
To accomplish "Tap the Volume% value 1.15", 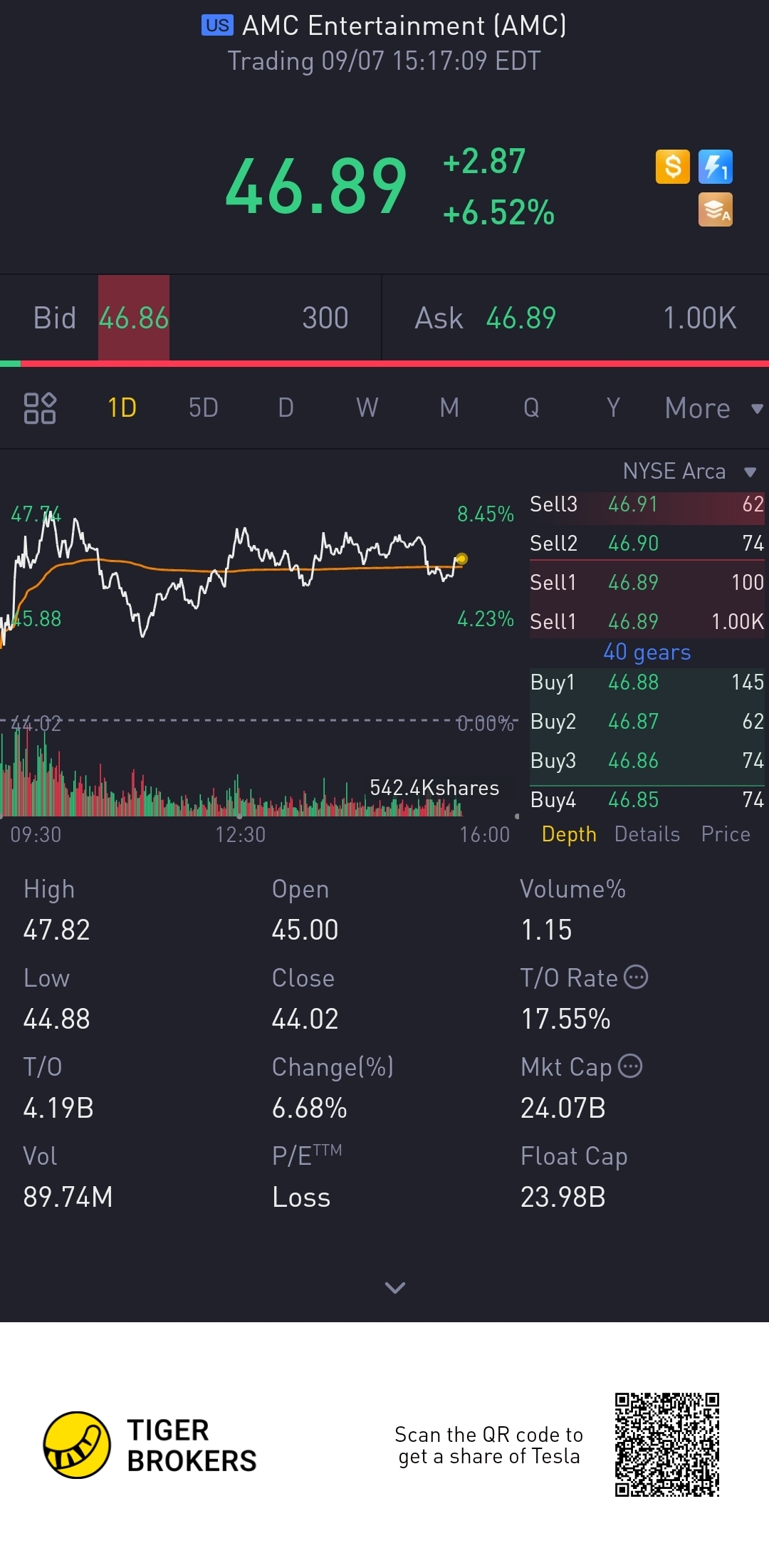I will tap(546, 930).
